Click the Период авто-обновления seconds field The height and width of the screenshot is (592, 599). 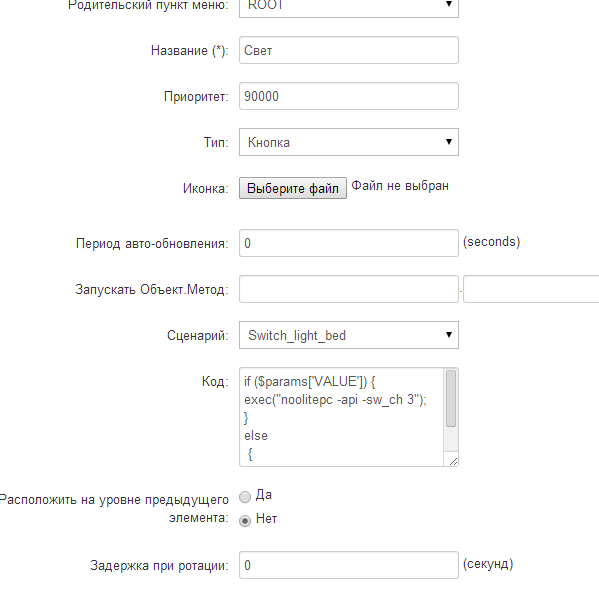349,243
